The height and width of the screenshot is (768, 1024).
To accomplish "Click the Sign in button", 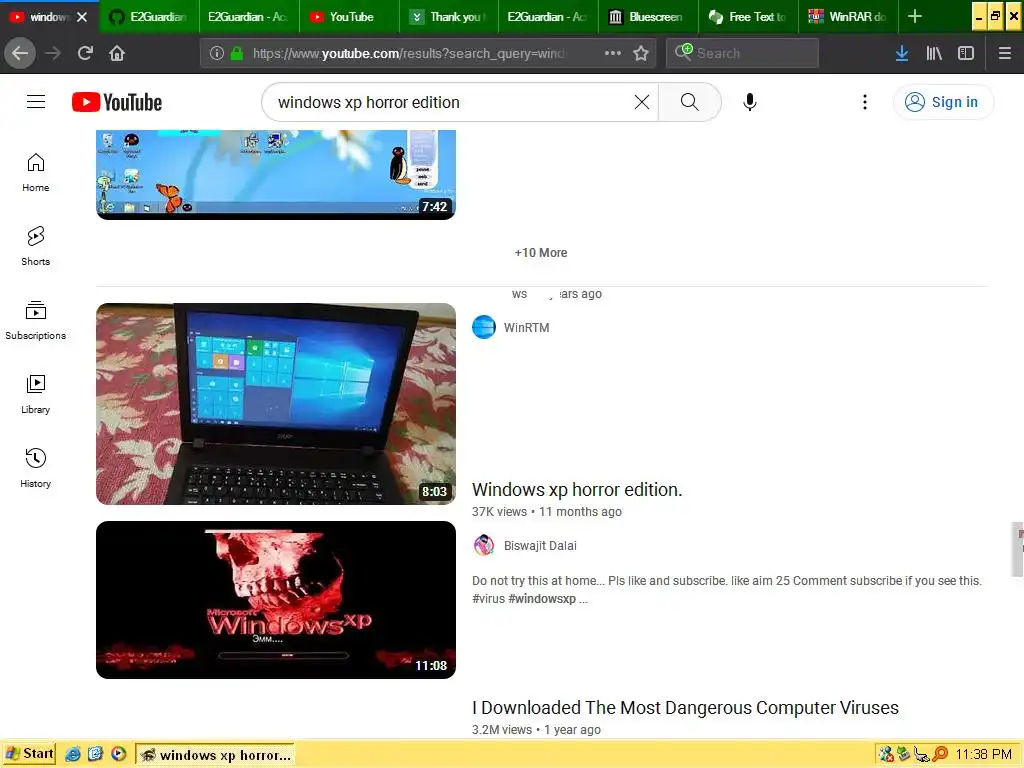I will (x=943, y=102).
